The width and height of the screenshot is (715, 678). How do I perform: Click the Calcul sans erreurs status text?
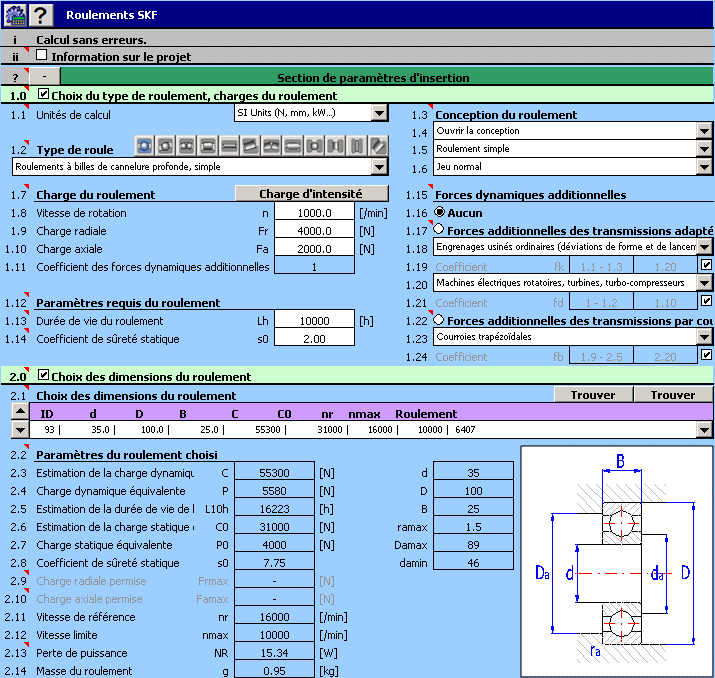91,40
